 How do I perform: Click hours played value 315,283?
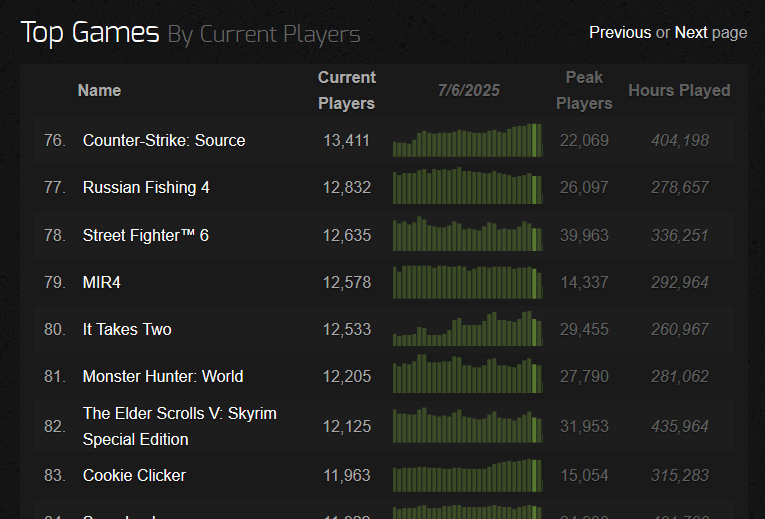coord(680,475)
